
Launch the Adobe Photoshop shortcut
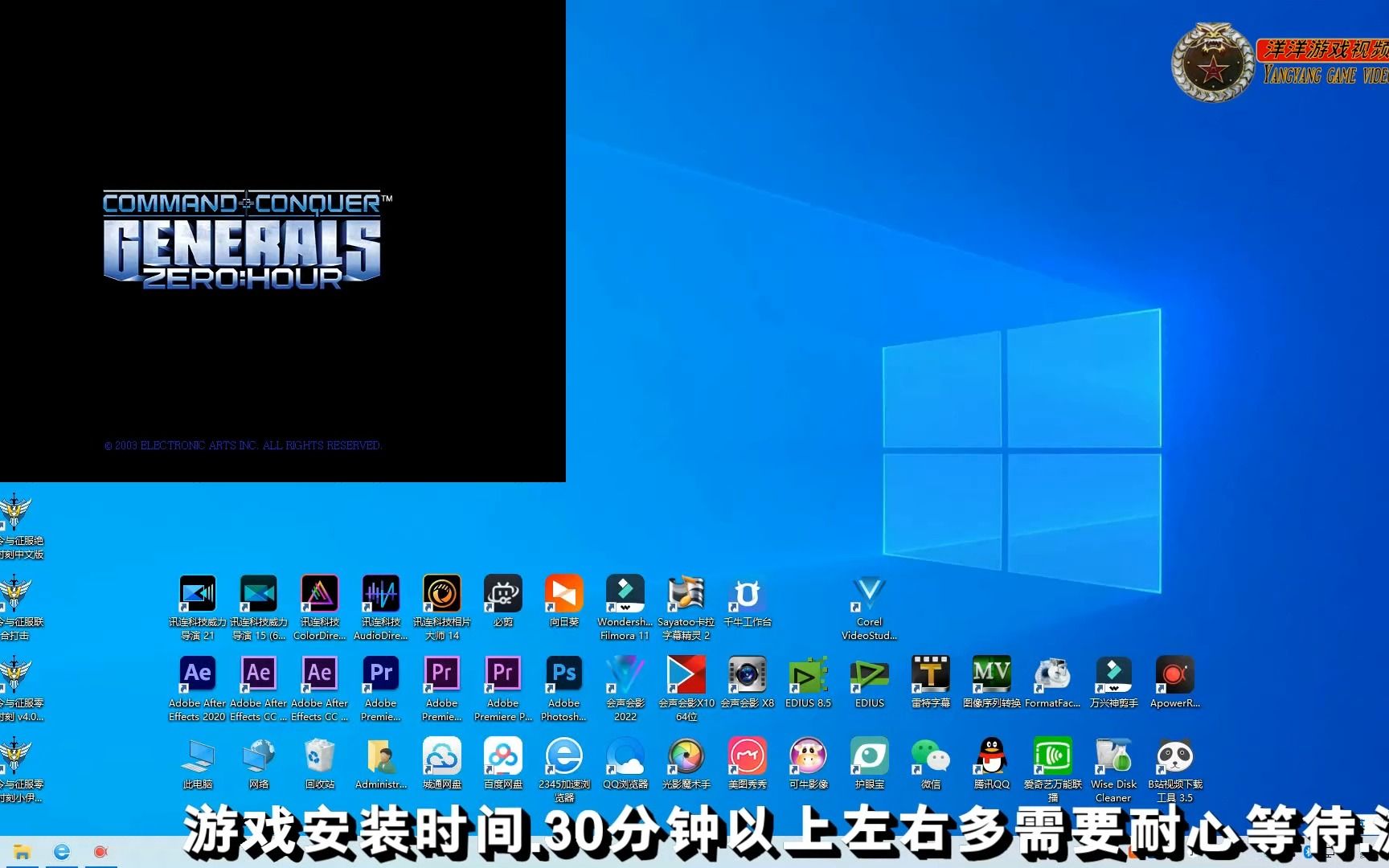coord(564,689)
